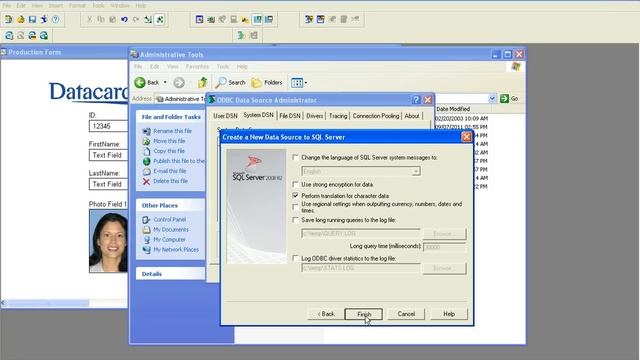
Task: Click the Help button in the wizard
Action: [x=449, y=314]
